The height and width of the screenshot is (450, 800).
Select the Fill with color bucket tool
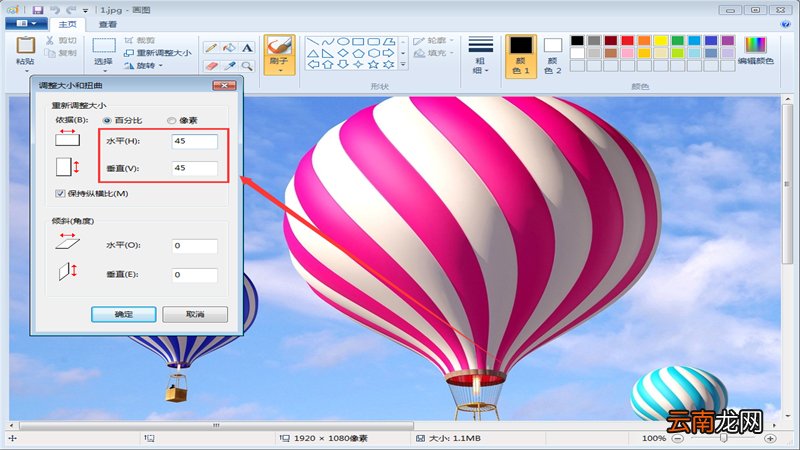pos(229,47)
